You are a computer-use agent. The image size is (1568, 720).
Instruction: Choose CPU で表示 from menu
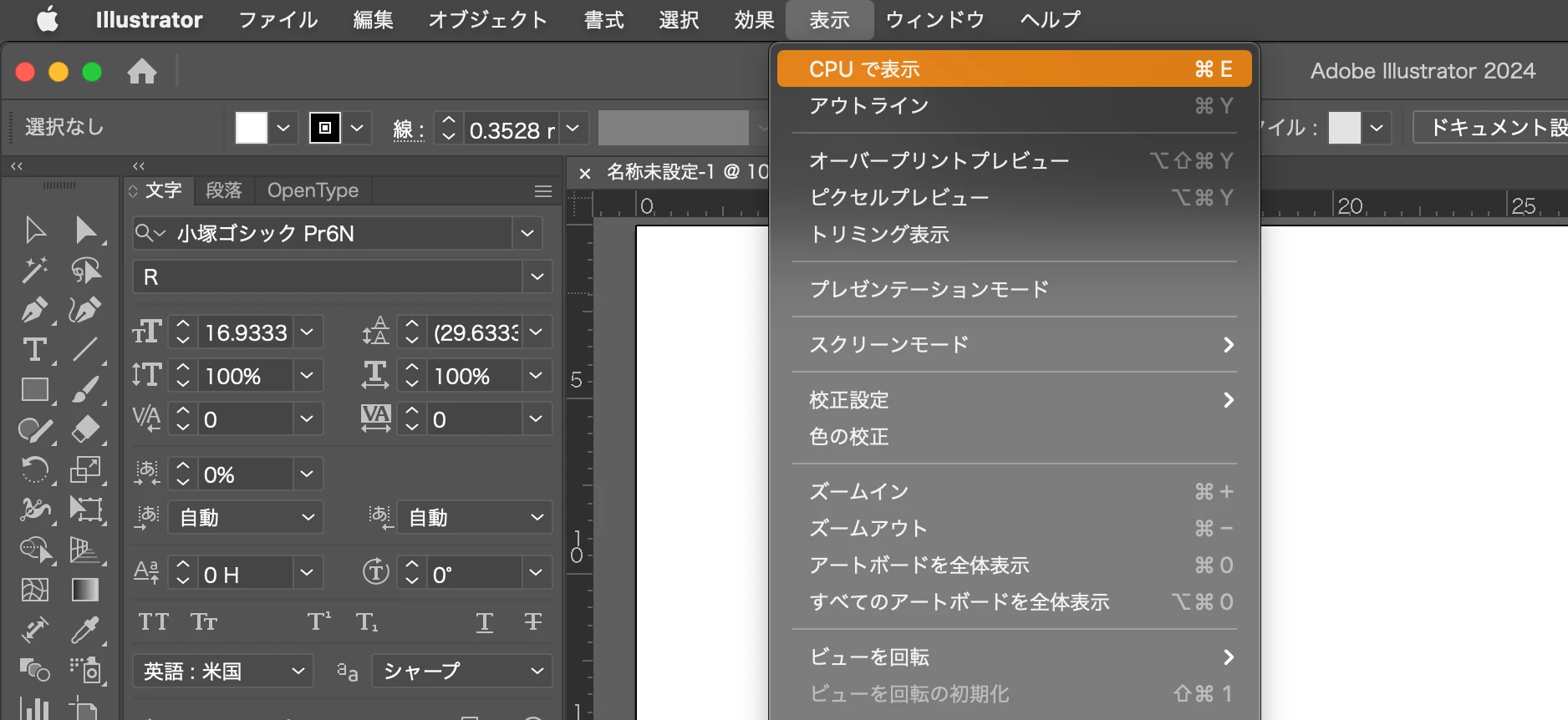click(1014, 68)
